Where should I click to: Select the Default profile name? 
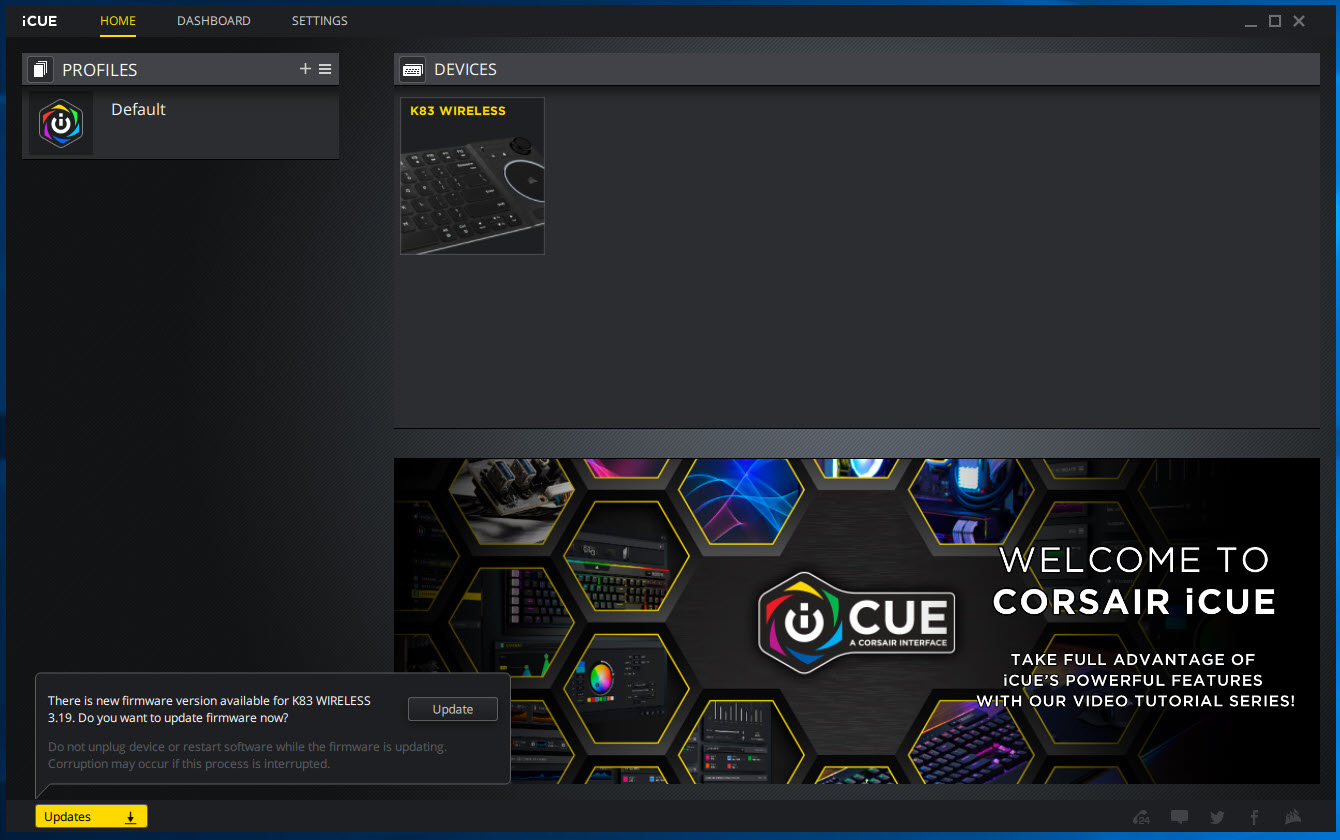tap(138, 109)
